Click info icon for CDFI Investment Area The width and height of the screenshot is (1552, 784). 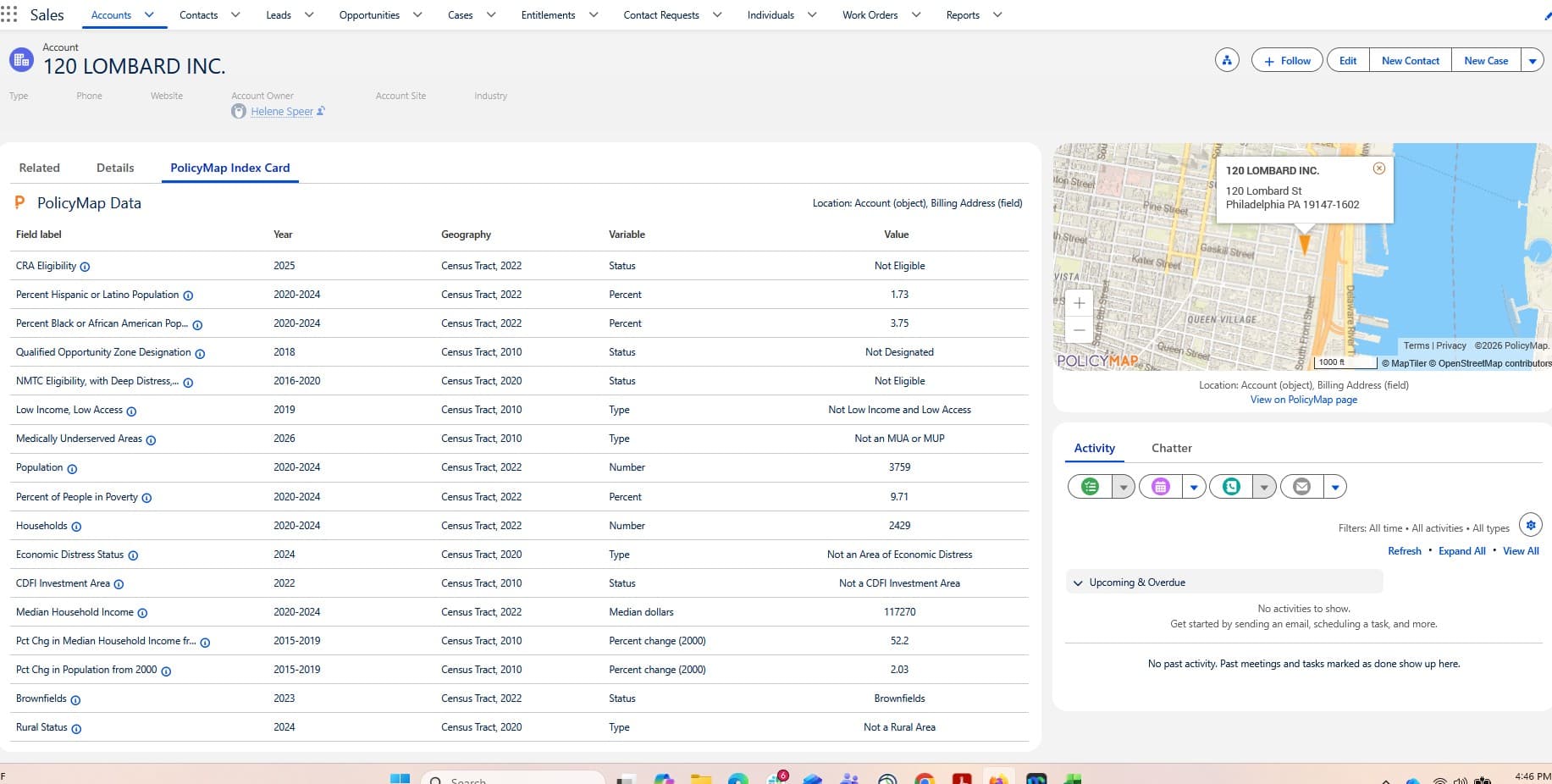(119, 584)
